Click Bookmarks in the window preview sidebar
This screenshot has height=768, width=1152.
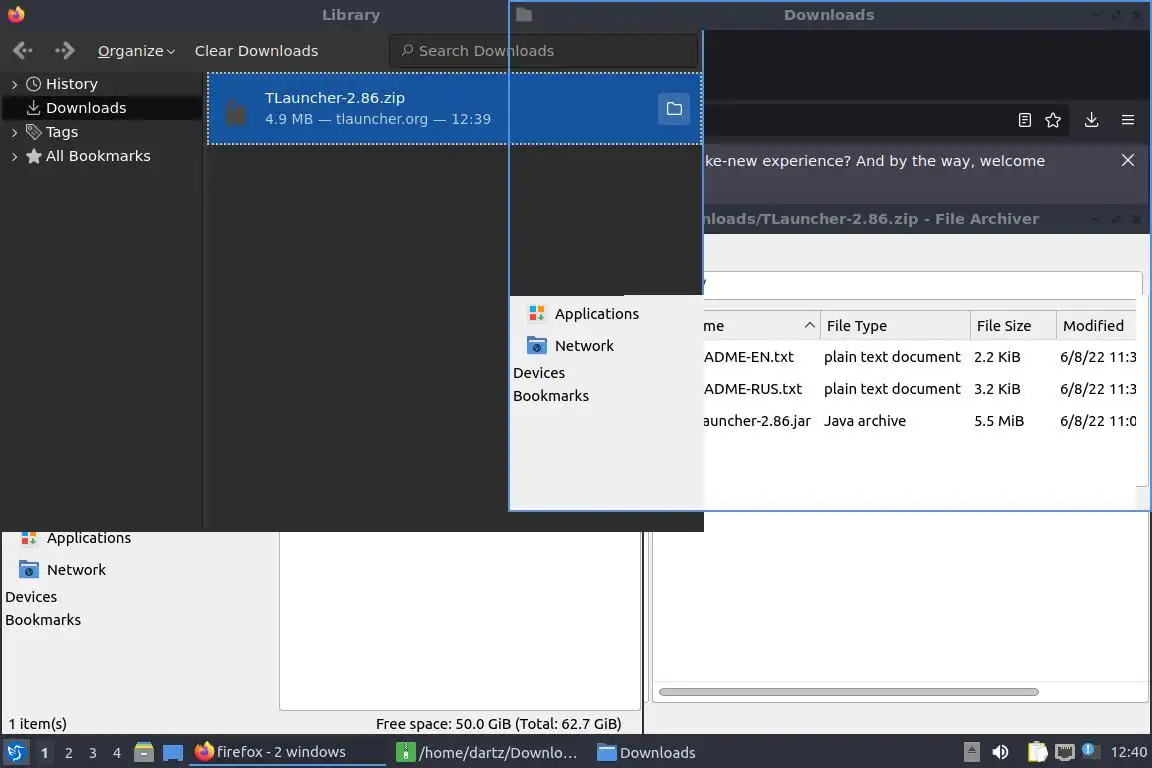point(551,395)
